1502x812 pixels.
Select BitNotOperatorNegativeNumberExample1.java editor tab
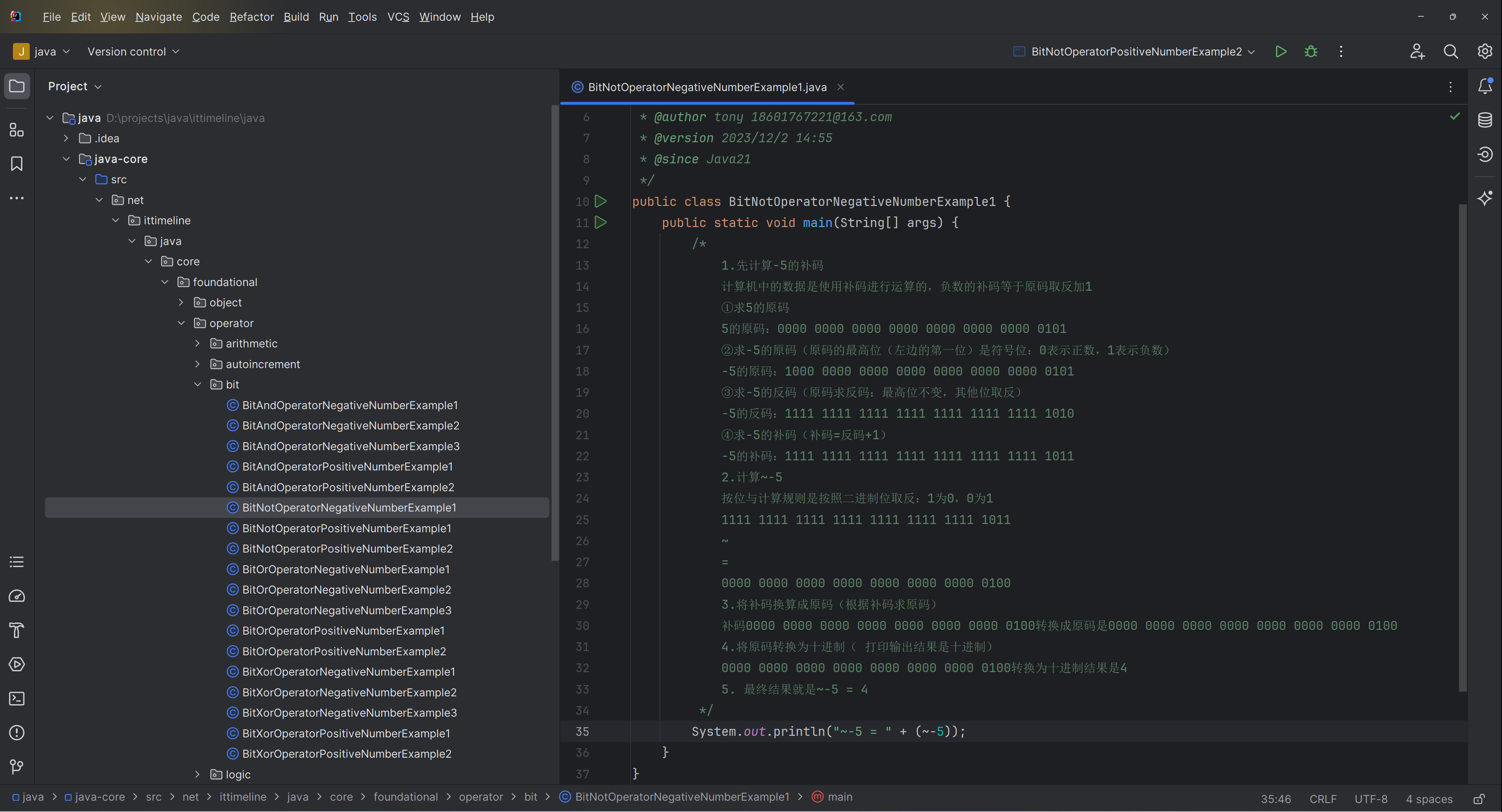(x=707, y=87)
